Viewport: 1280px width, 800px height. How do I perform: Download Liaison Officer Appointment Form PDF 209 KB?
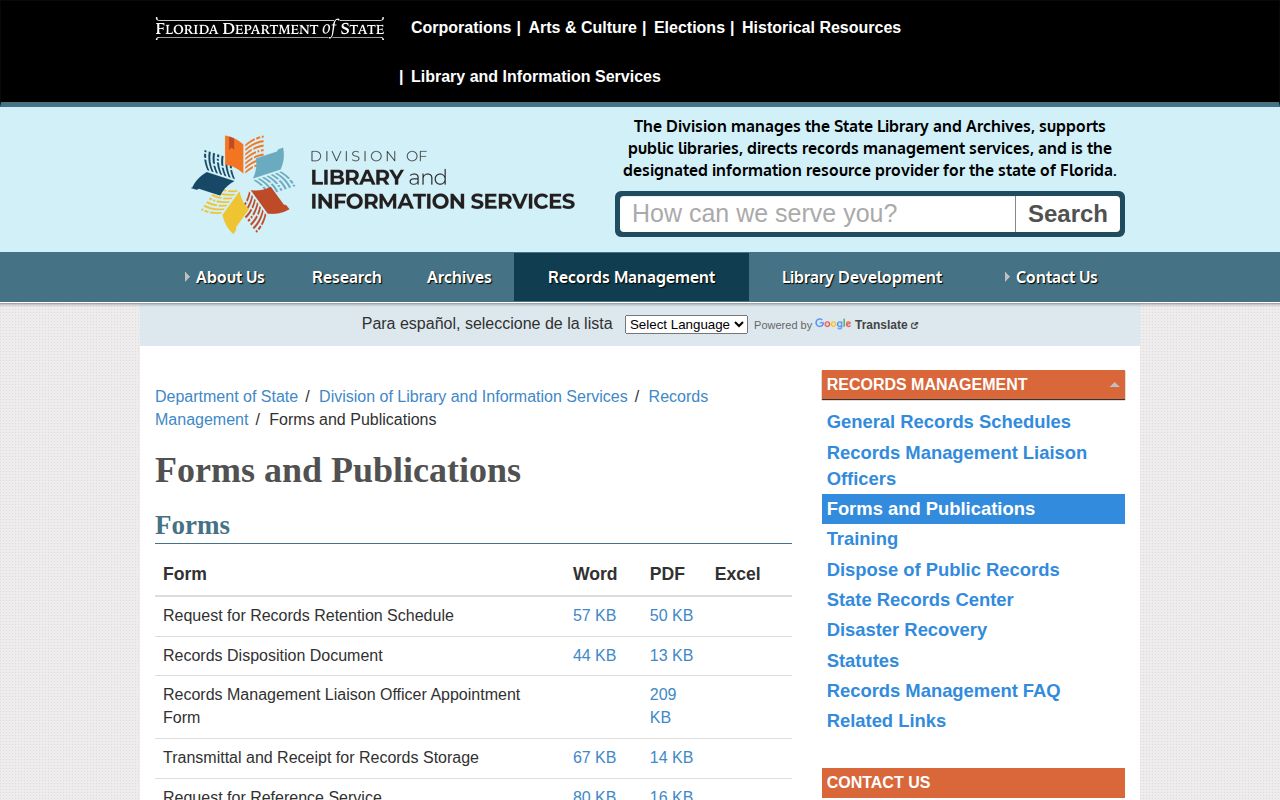coord(663,706)
